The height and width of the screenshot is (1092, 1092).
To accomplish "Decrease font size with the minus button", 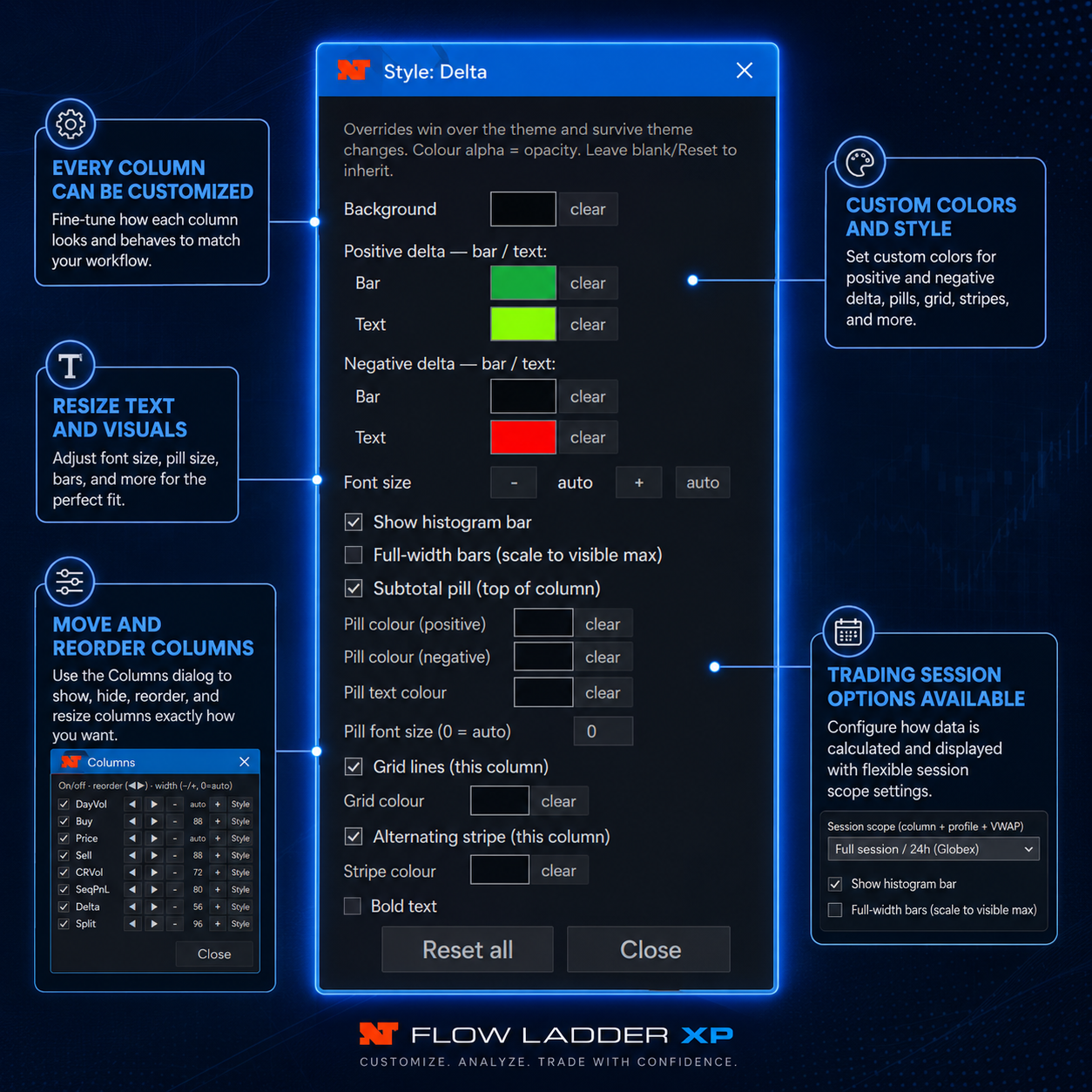I will click(514, 482).
